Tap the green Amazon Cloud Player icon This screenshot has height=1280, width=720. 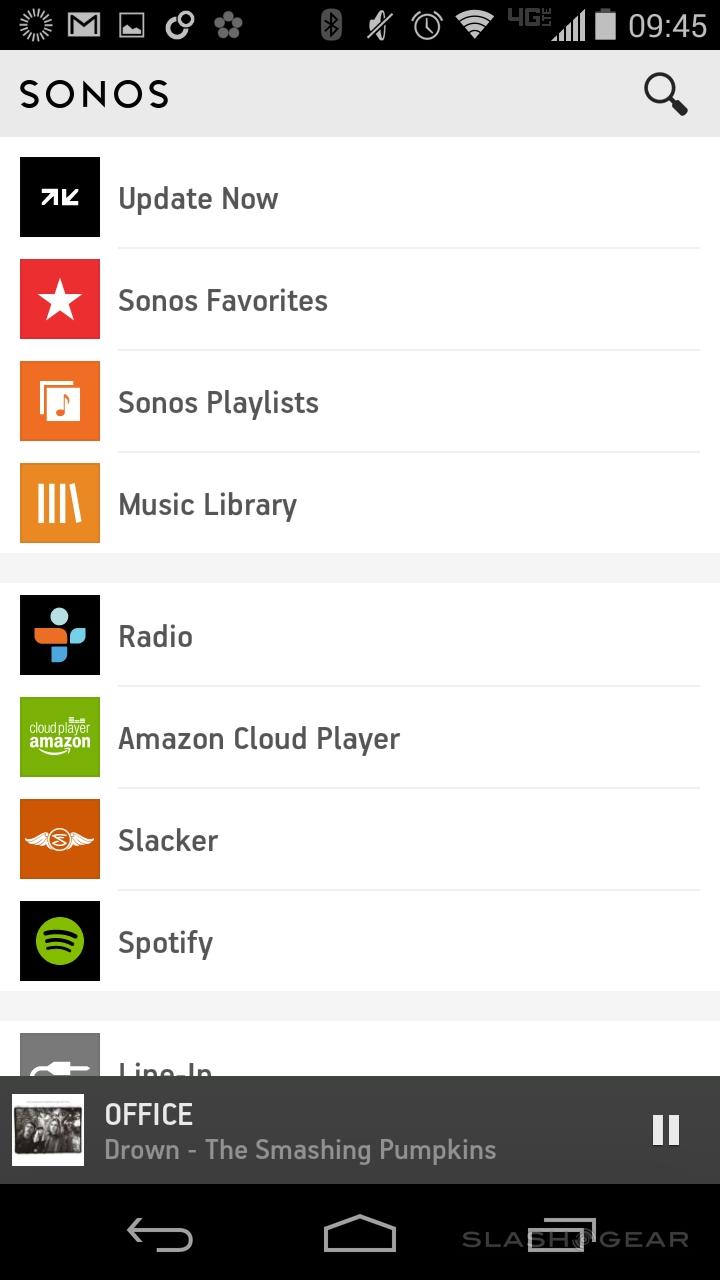click(60, 737)
